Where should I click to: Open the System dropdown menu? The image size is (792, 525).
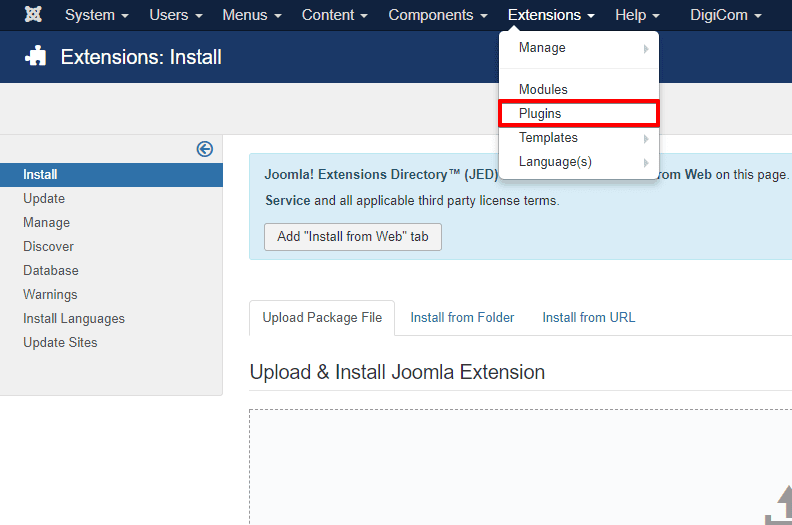click(96, 15)
